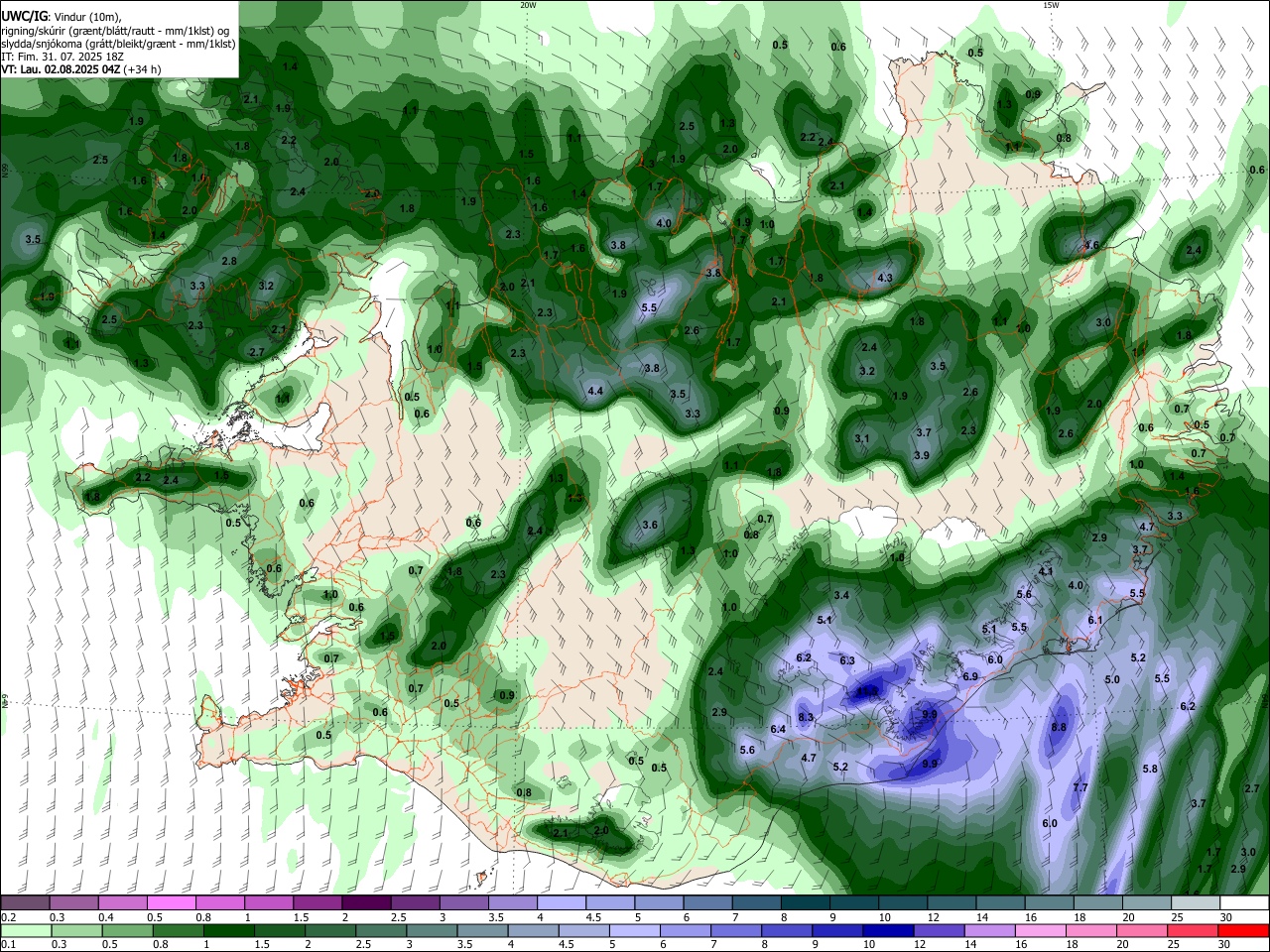Pick the pale grey snow swatch labeled 25
This screenshot has width=1270, height=952.
click(x=1196, y=903)
